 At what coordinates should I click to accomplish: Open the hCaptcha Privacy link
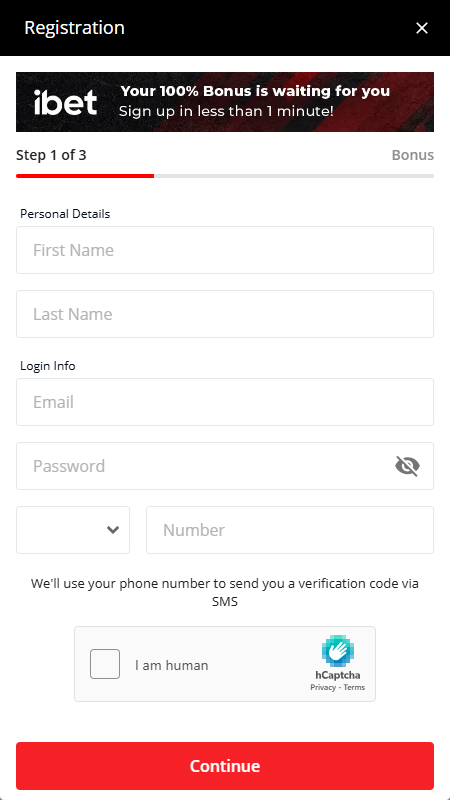tap(323, 687)
